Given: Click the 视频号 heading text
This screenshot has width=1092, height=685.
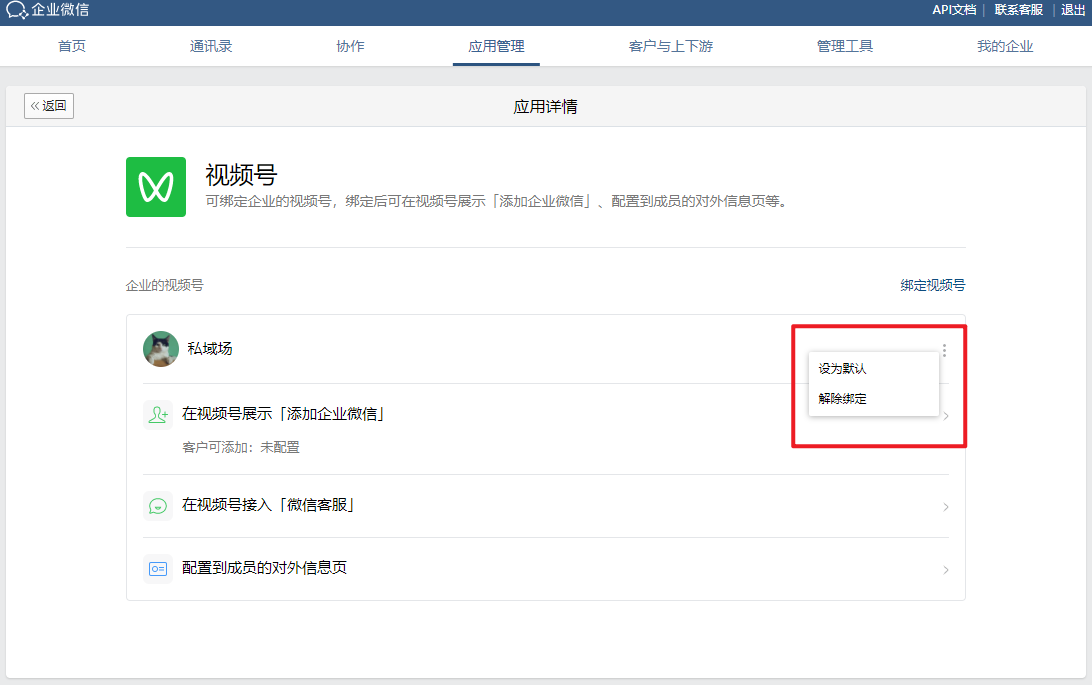Looking at the screenshot, I should click(x=242, y=175).
